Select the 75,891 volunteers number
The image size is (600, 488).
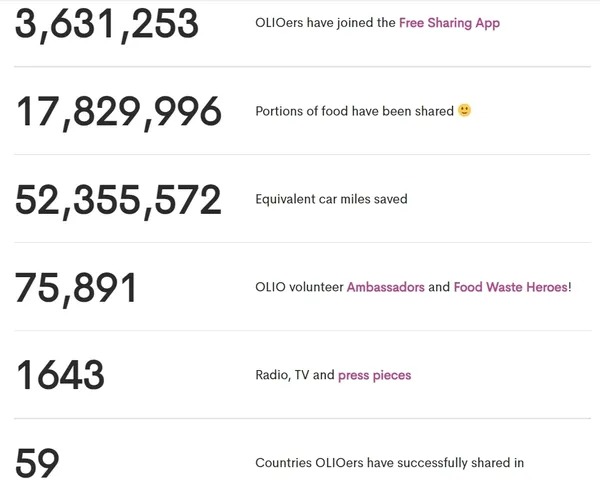pos(75,288)
